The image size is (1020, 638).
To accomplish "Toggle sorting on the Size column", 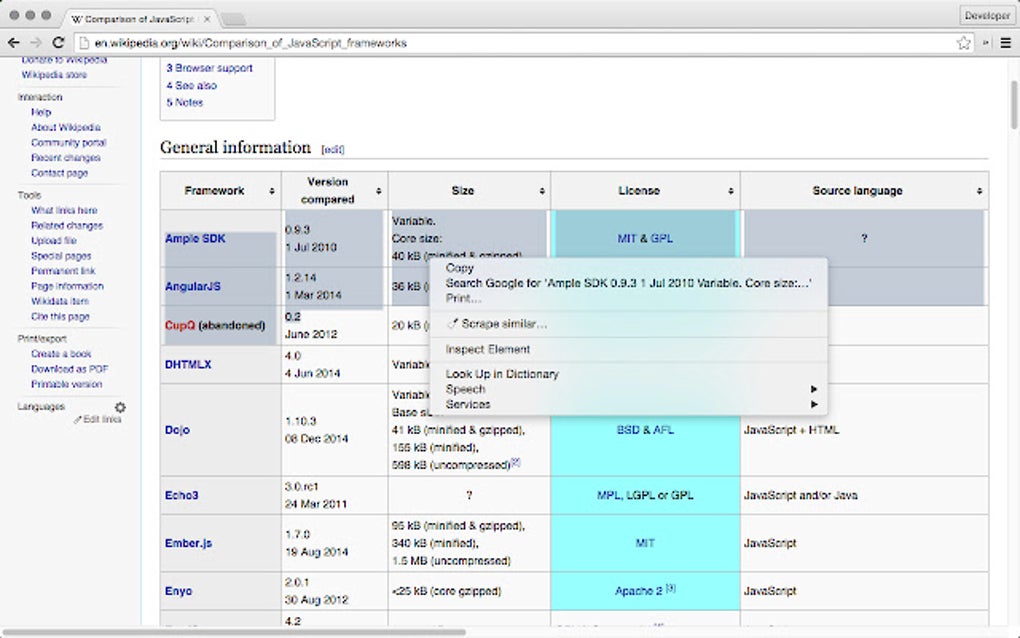I will pyautogui.click(x=544, y=190).
